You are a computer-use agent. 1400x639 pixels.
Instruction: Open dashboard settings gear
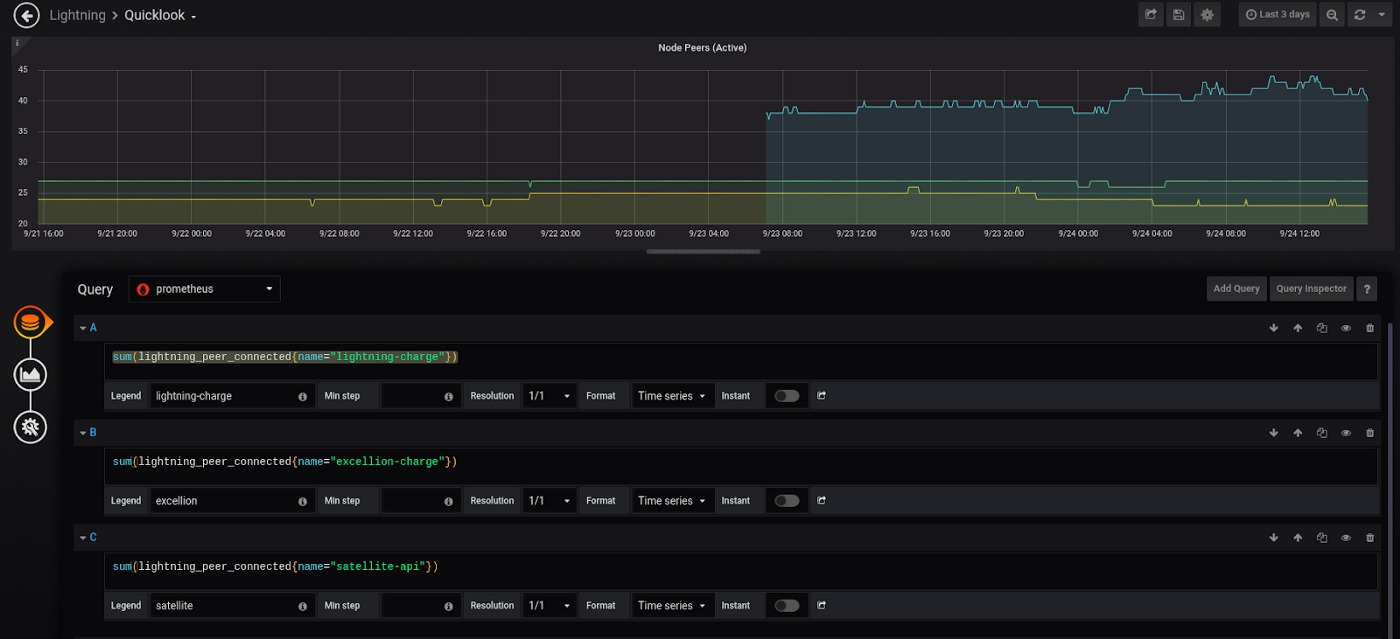(1207, 15)
